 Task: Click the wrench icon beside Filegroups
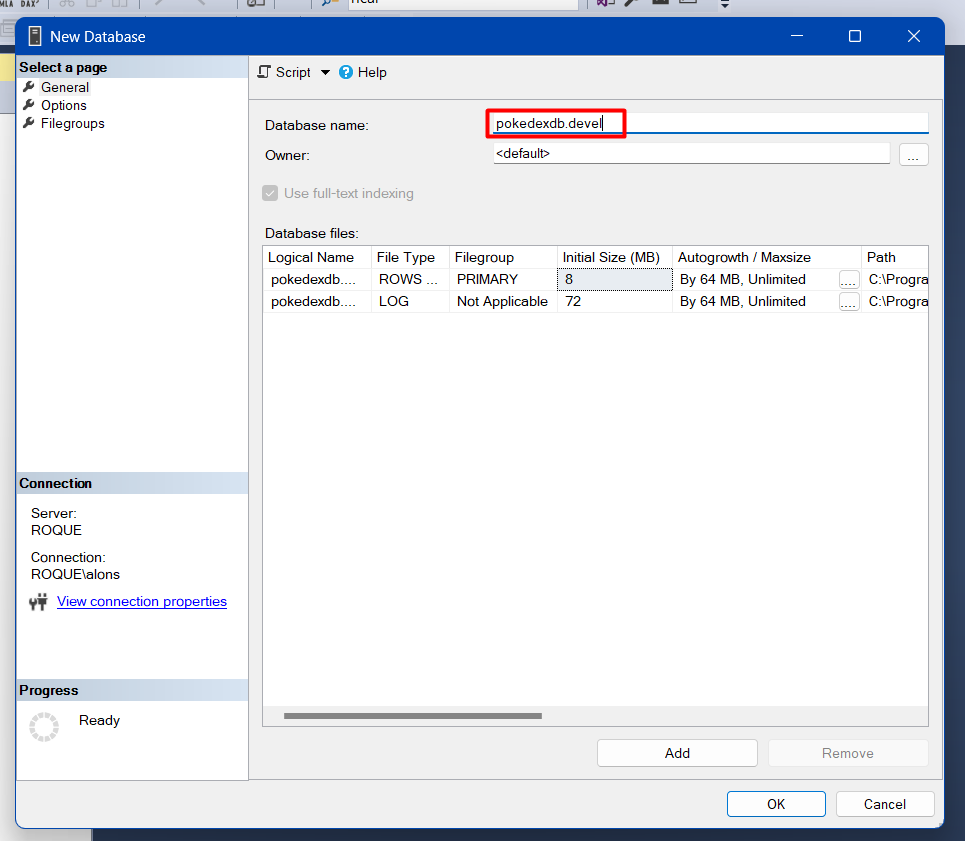(29, 123)
